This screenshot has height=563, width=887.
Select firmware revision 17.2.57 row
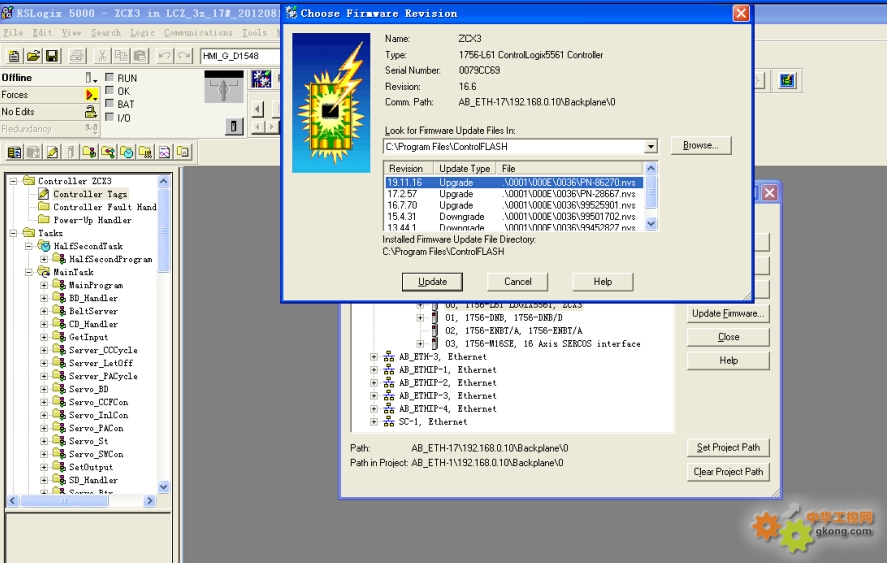[514, 194]
